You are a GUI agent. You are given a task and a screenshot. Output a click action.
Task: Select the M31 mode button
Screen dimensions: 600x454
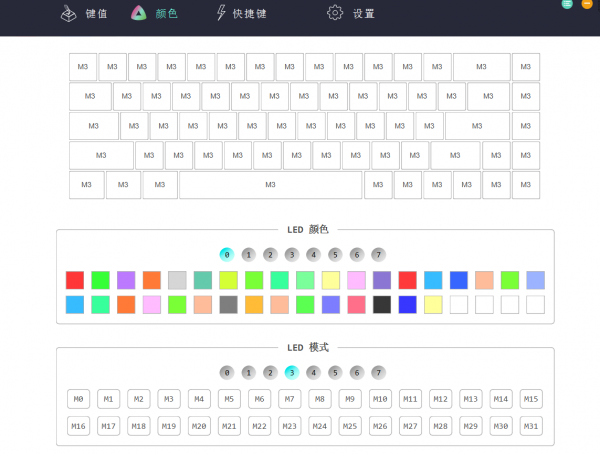coord(531,426)
